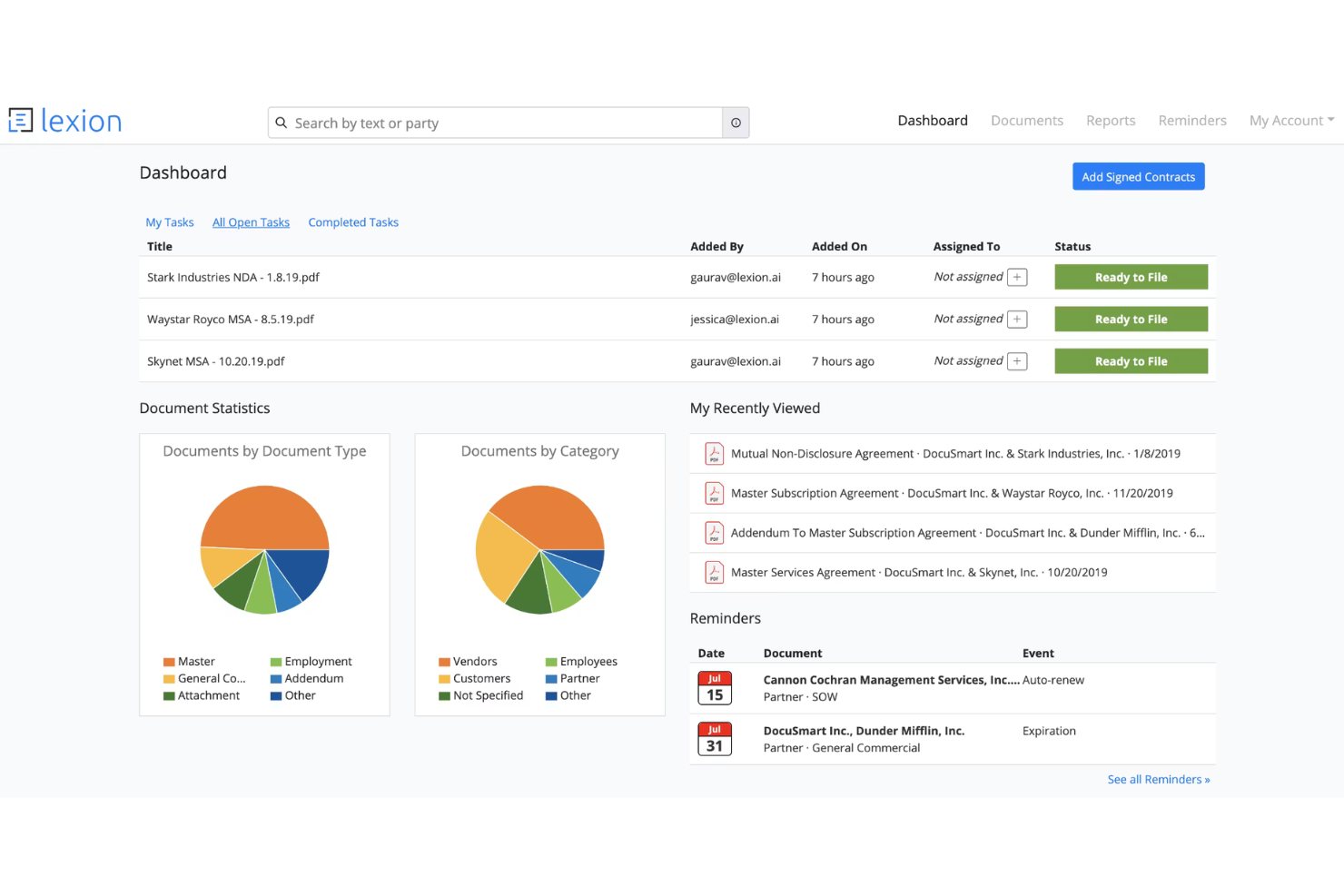Toggle Partner legend entry
Screen dimensions: 1344x896
(x=573, y=679)
